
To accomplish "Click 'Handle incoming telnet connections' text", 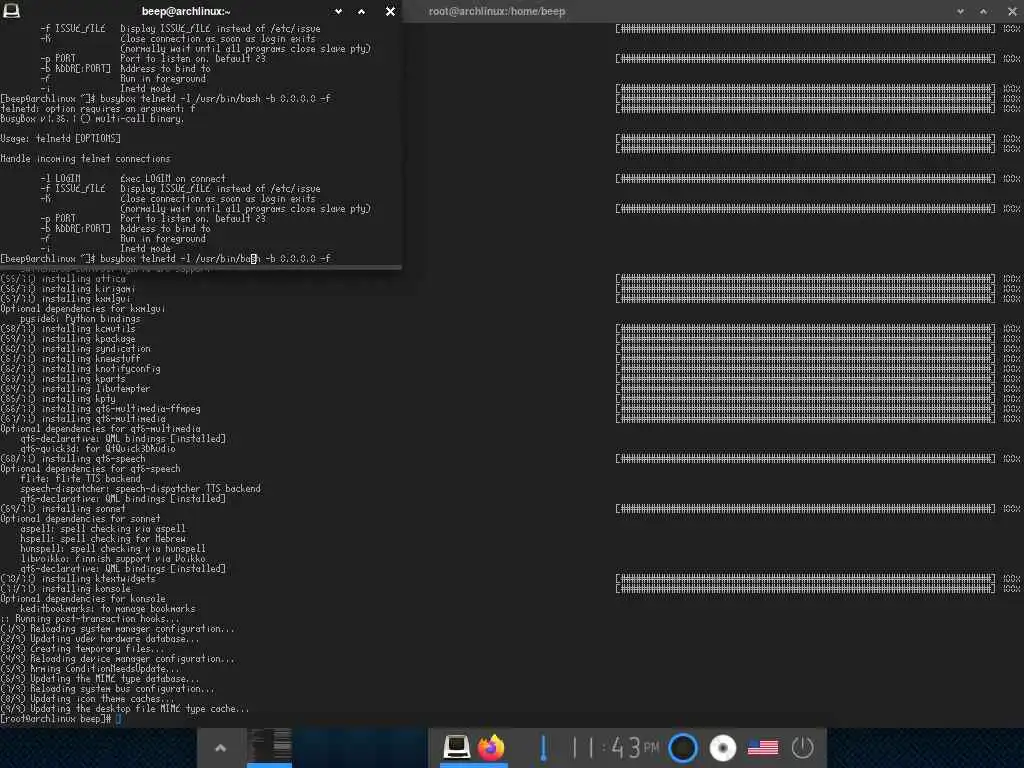I will click(85, 159).
